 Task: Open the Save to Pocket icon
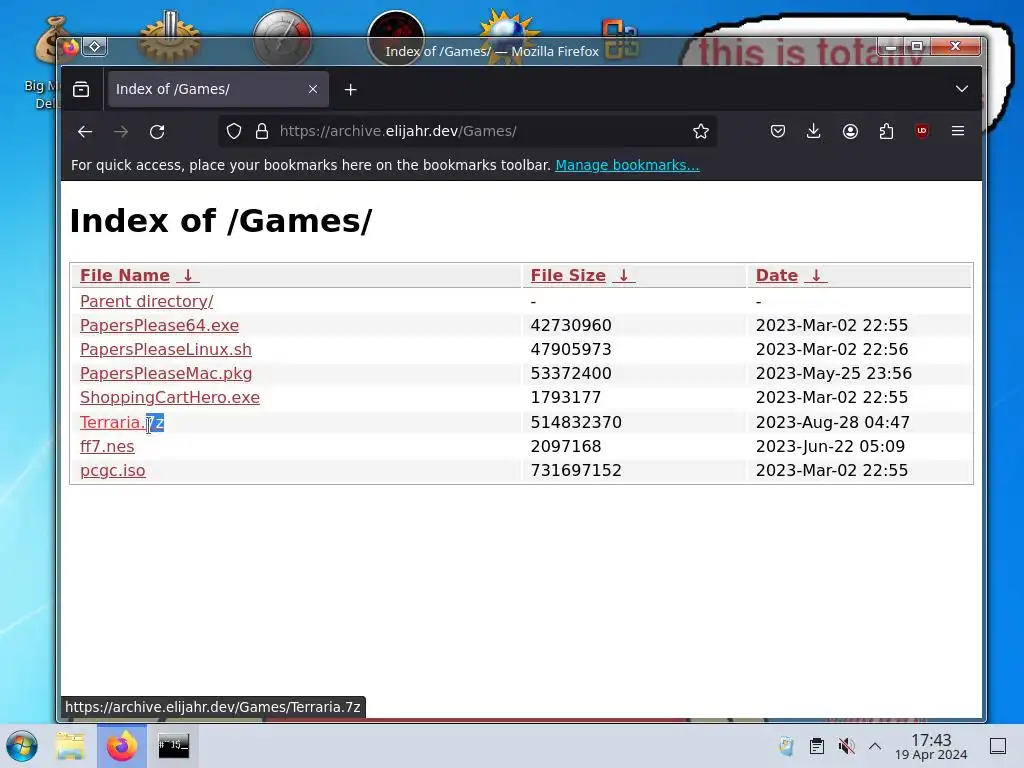777,131
